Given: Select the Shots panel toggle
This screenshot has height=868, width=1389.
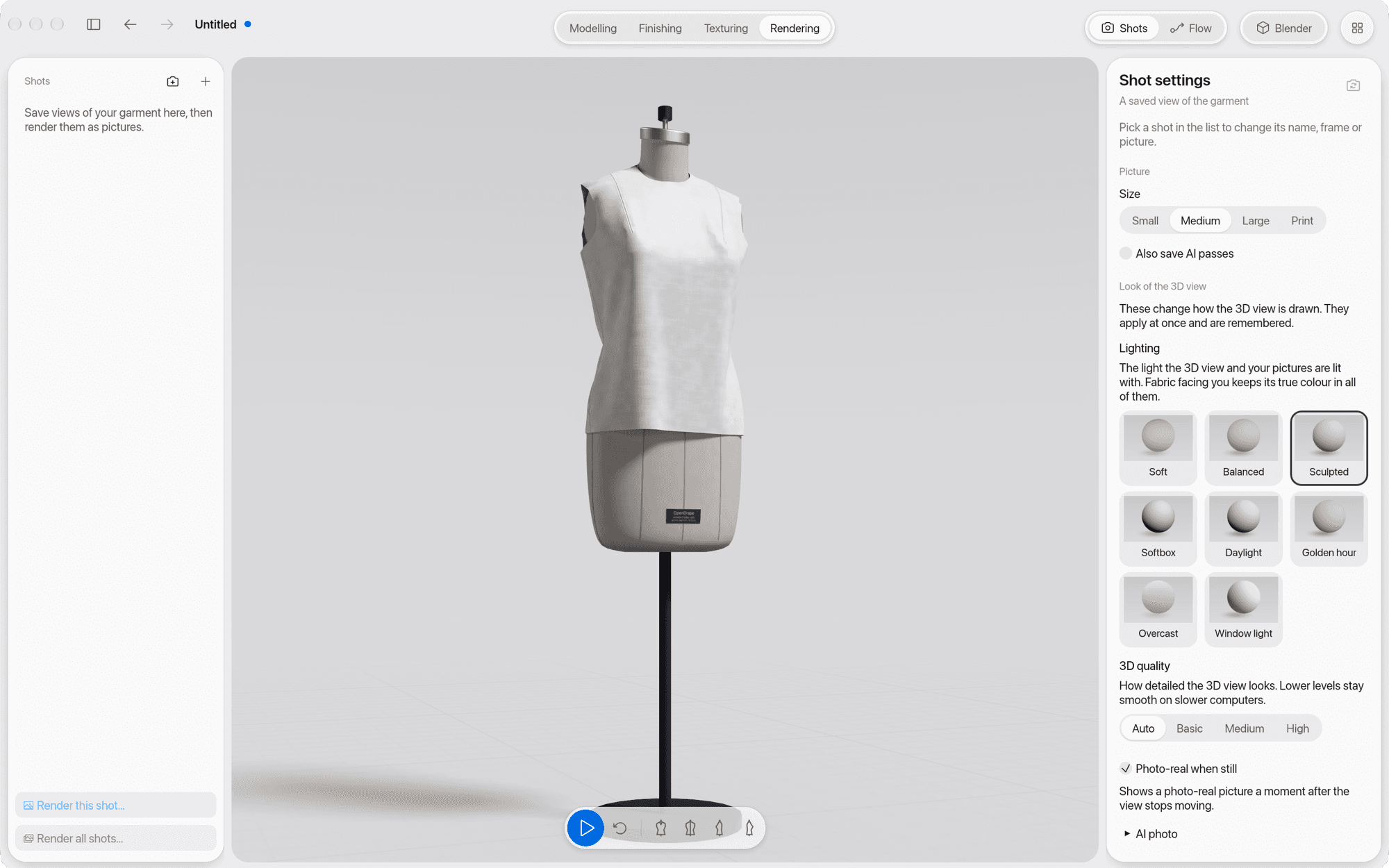Looking at the screenshot, I should pyautogui.click(x=1124, y=28).
